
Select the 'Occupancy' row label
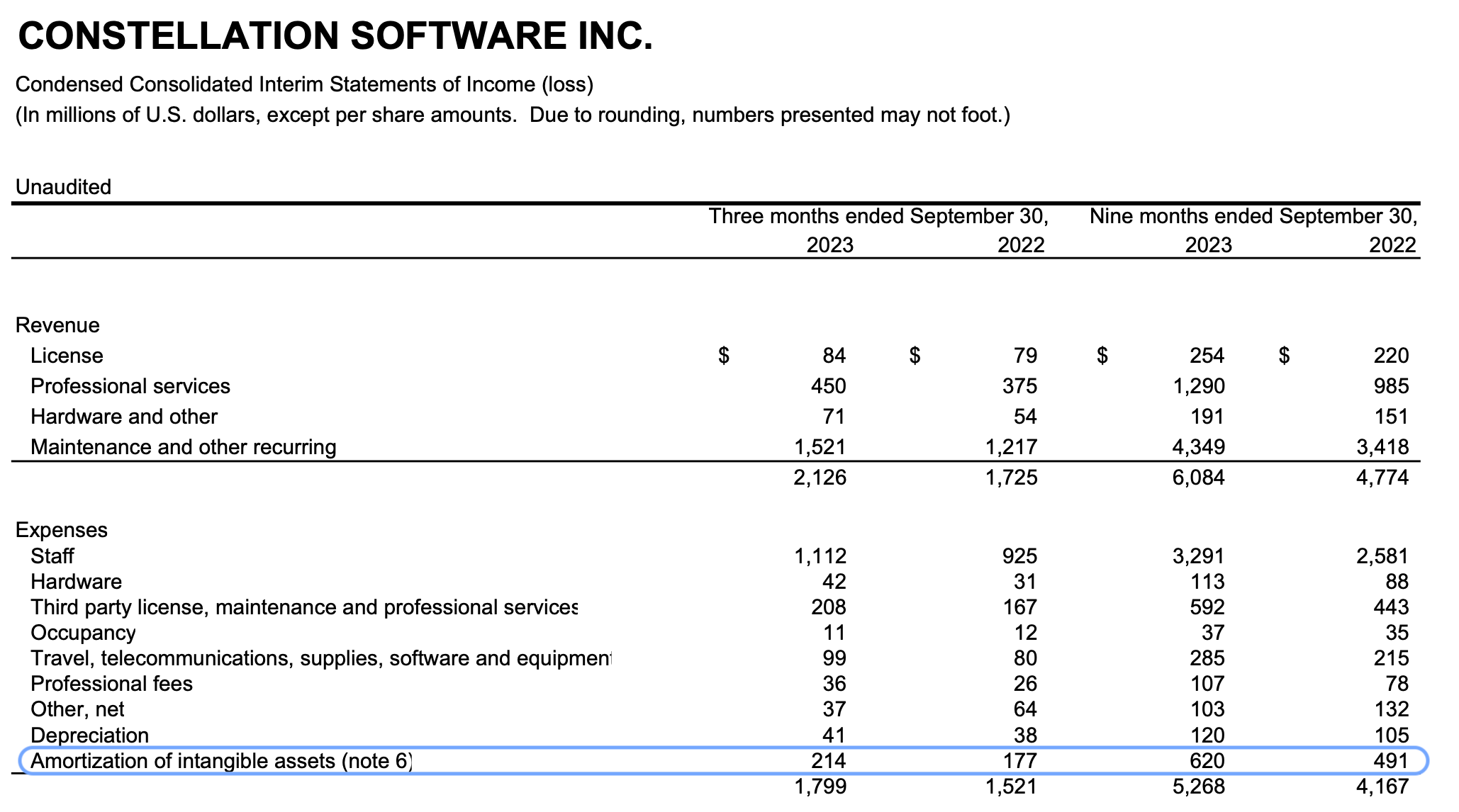point(83,633)
